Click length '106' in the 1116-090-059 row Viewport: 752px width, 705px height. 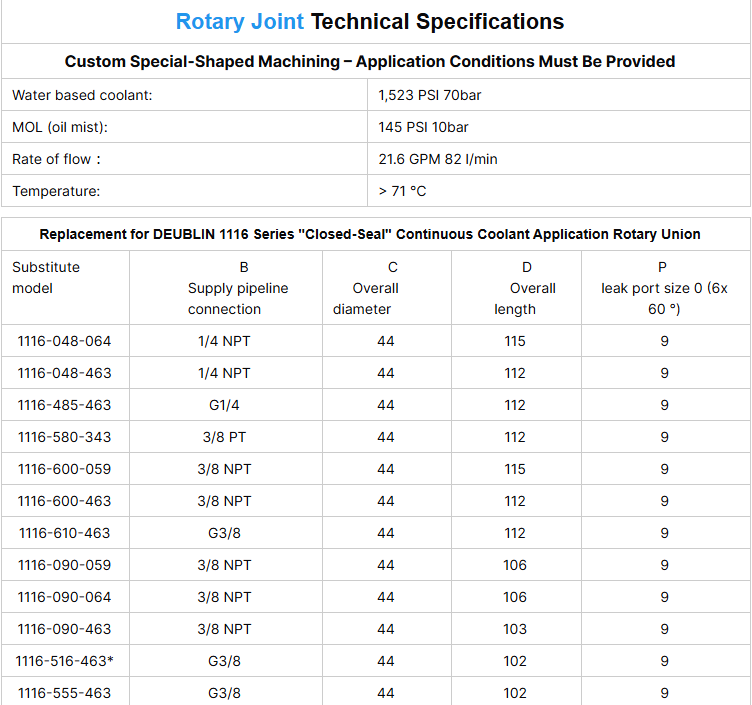pos(515,565)
